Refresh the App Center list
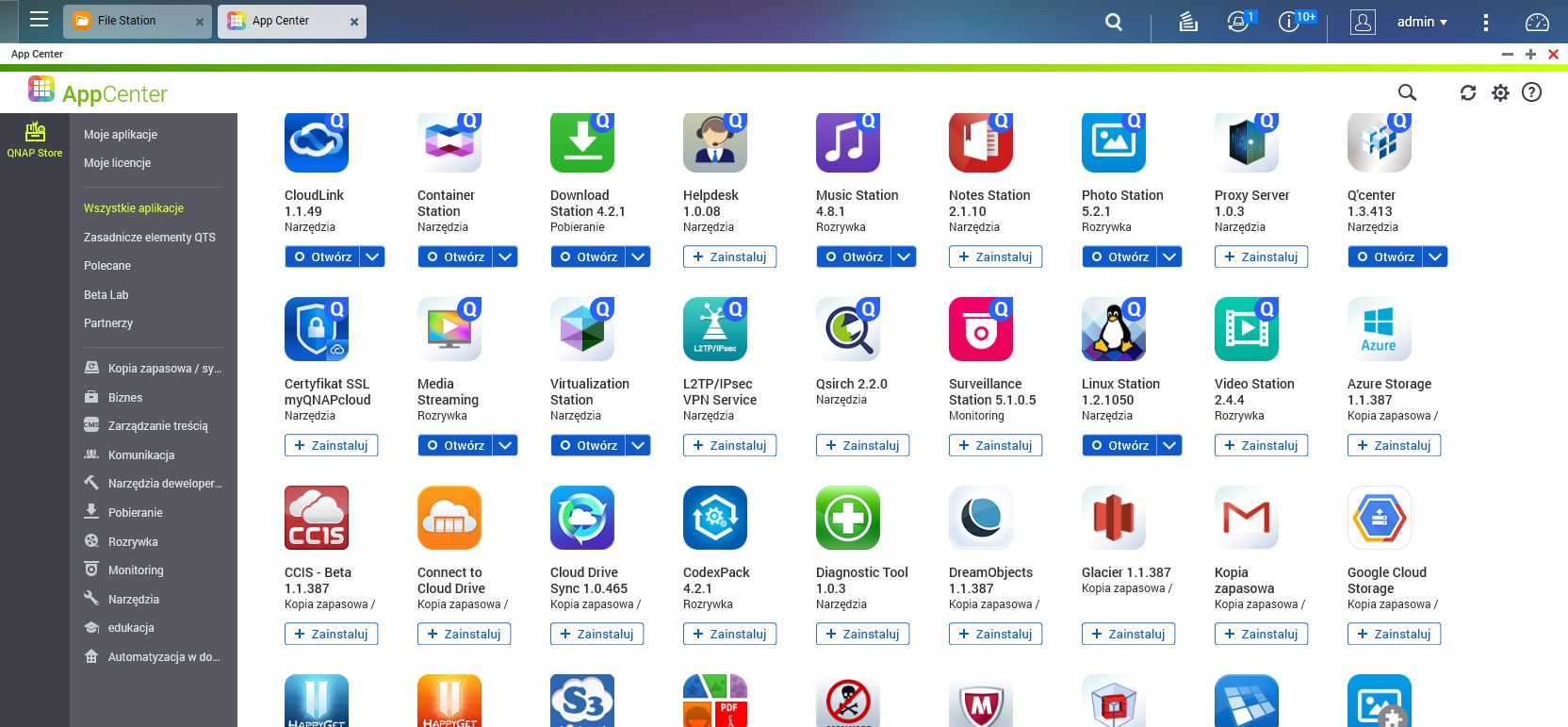 coord(1468,92)
